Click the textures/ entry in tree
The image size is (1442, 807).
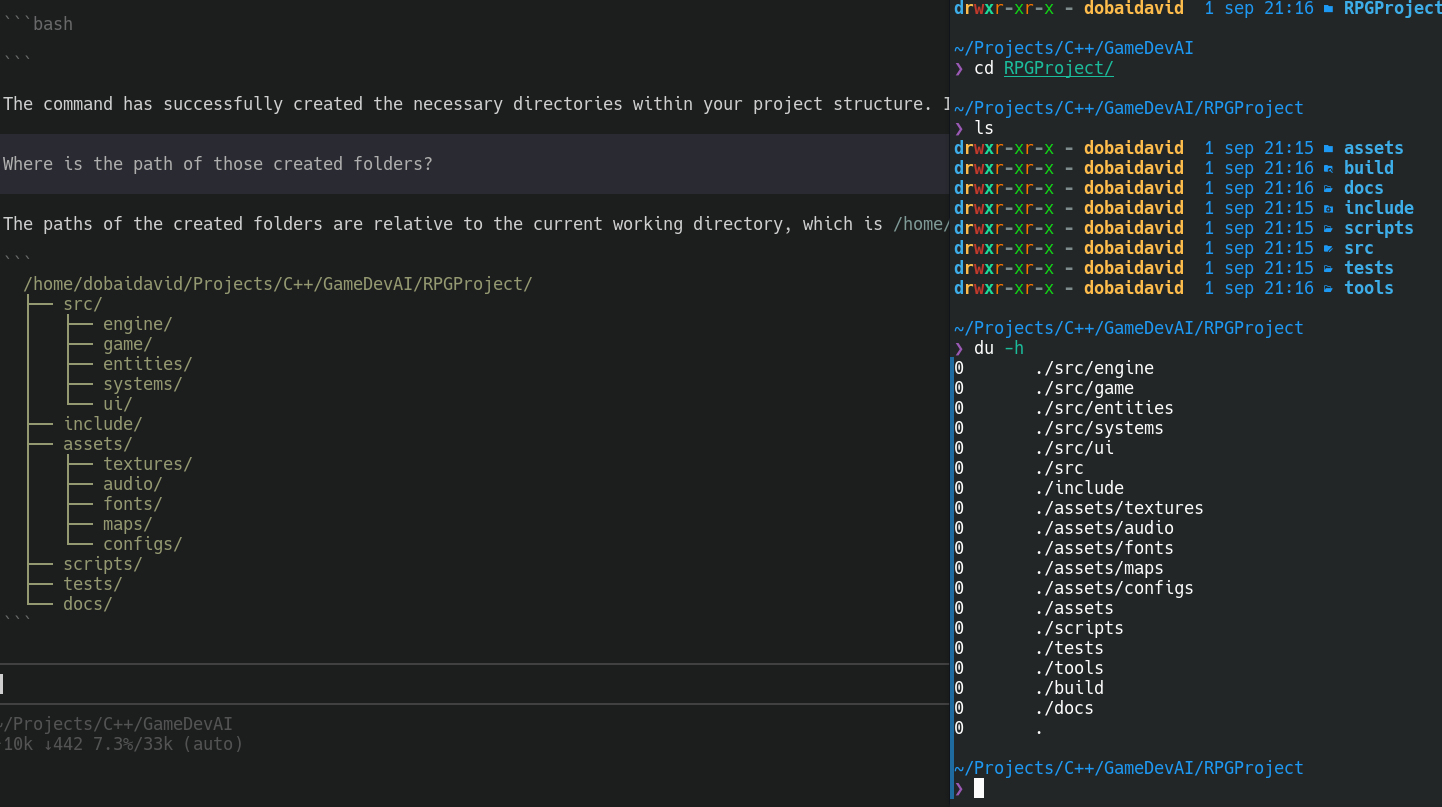148,464
